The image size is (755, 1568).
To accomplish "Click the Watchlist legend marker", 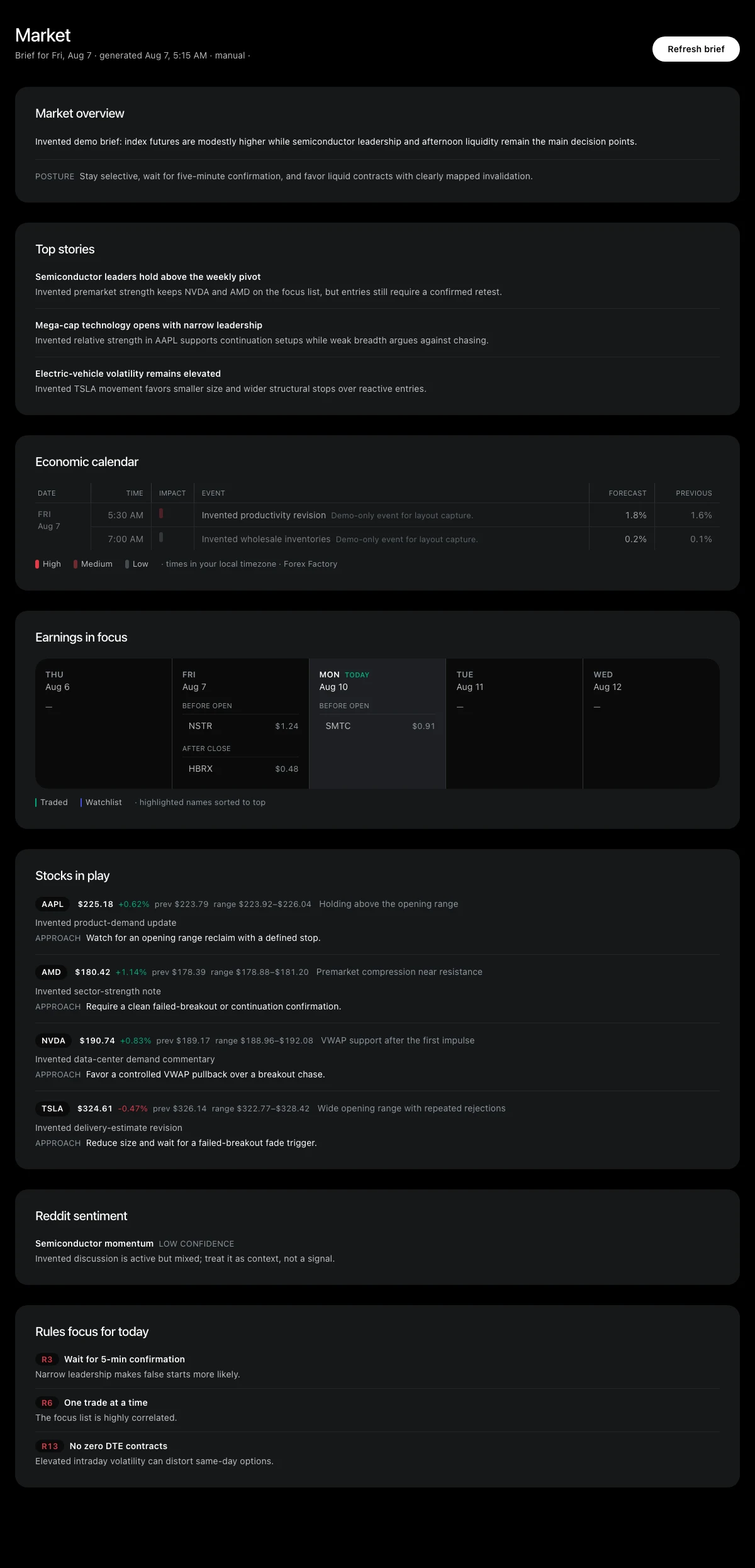I will 81,803.
